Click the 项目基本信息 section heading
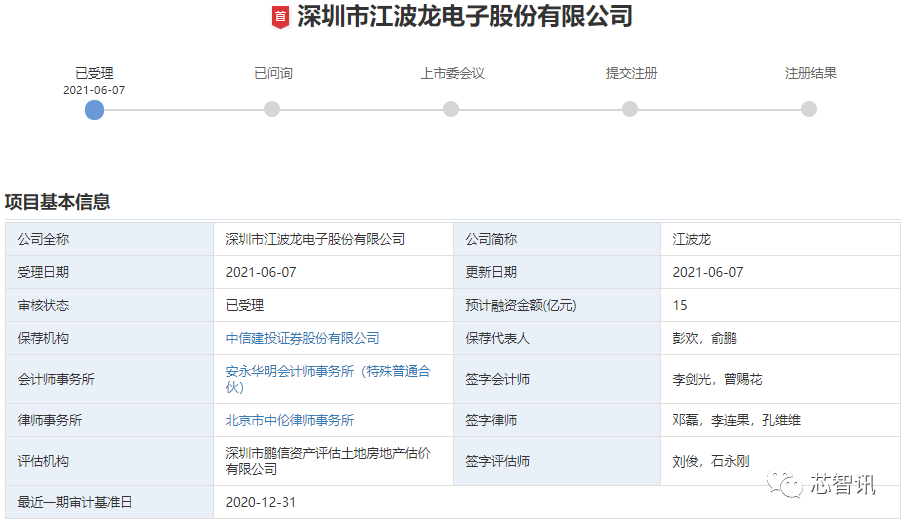905x525 pixels. (x=57, y=202)
